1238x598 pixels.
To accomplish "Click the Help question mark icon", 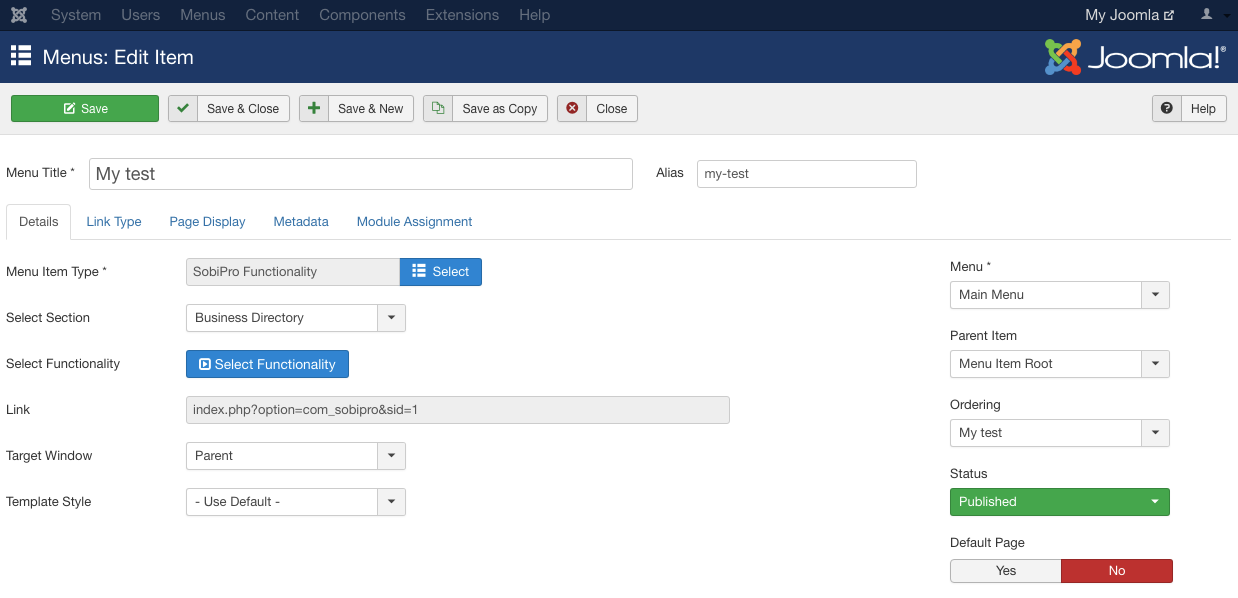I will pos(1167,108).
